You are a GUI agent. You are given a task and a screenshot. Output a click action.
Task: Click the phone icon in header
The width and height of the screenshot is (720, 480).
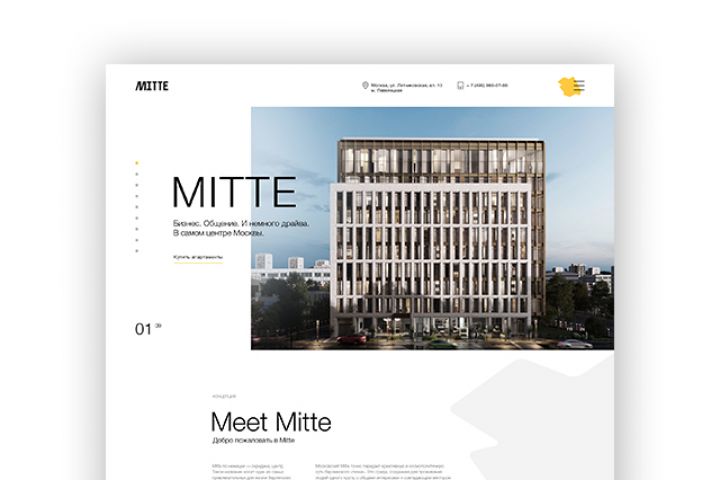tap(461, 85)
